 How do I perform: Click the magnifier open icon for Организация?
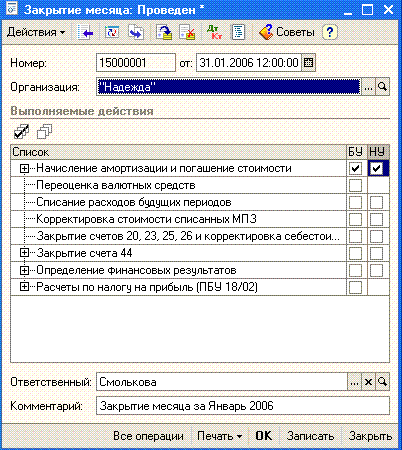click(x=382, y=87)
